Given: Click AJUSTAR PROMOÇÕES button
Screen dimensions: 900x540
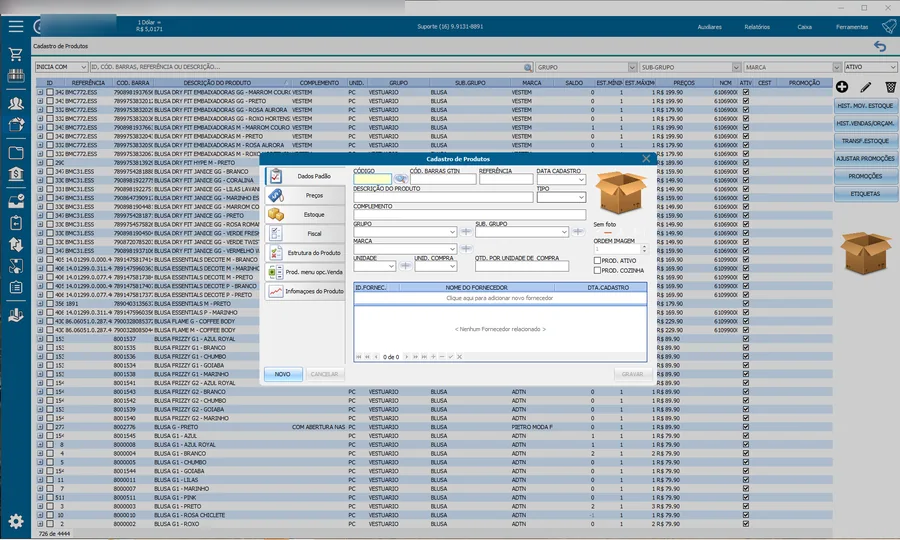Looking at the screenshot, I should (866, 158).
